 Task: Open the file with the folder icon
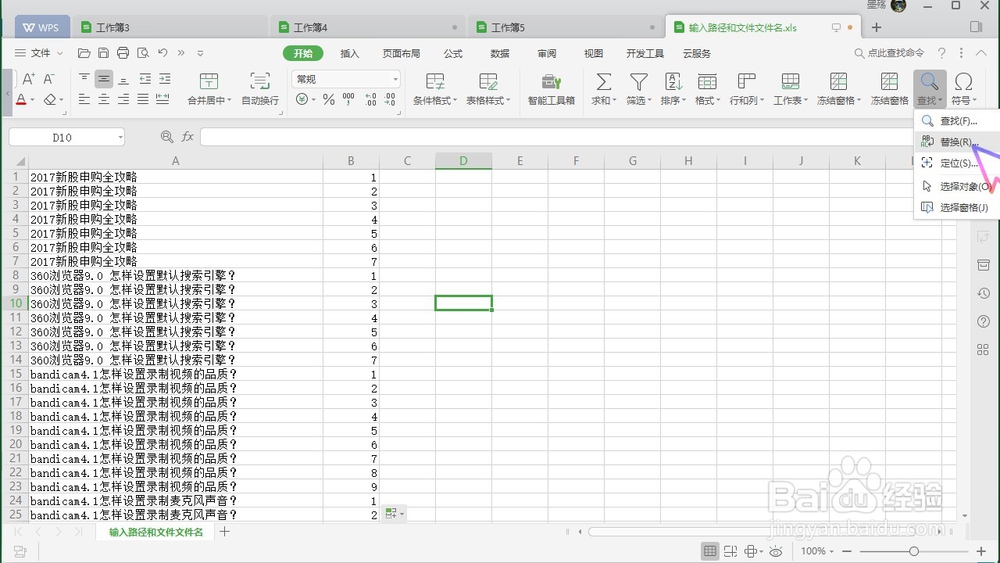pos(84,53)
